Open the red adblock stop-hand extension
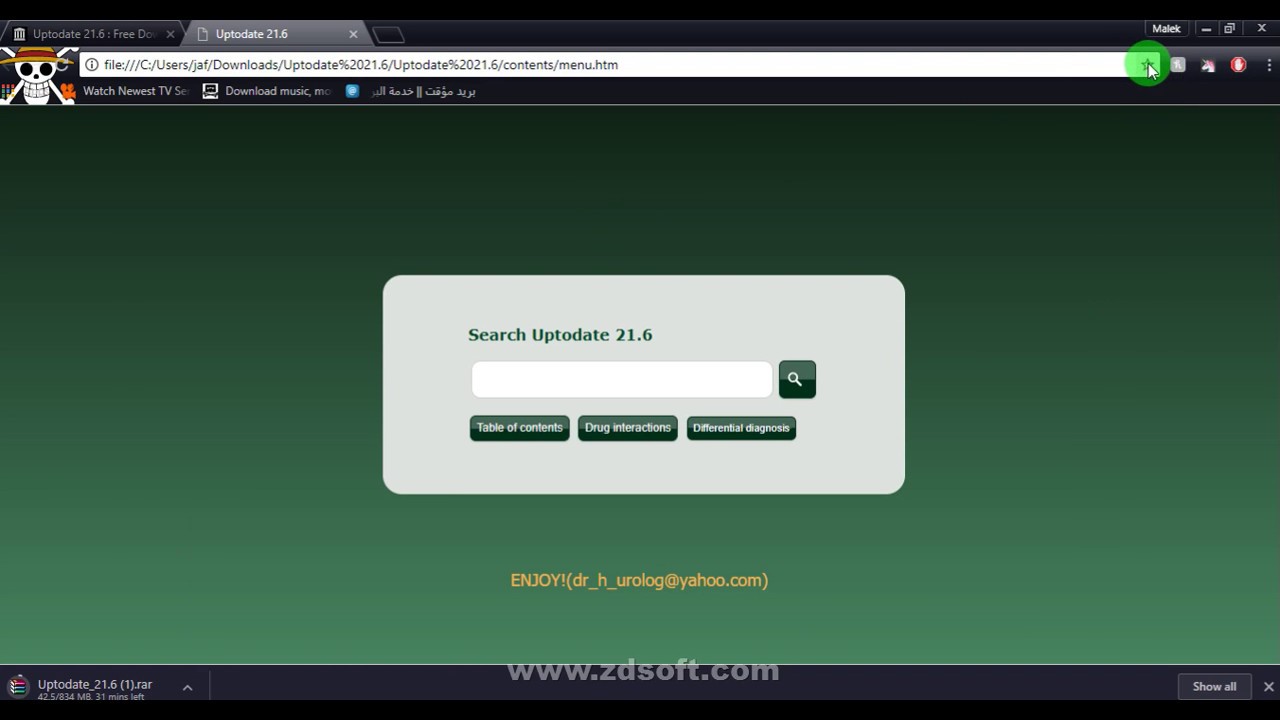Viewport: 1280px width, 720px height. tap(1238, 65)
